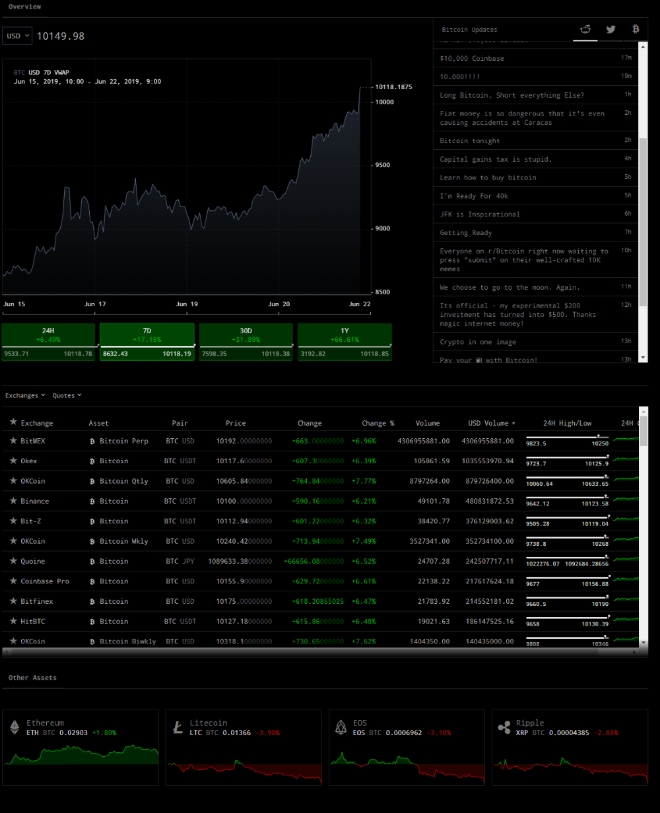Expand the Exchanges dropdown

(x=25, y=395)
